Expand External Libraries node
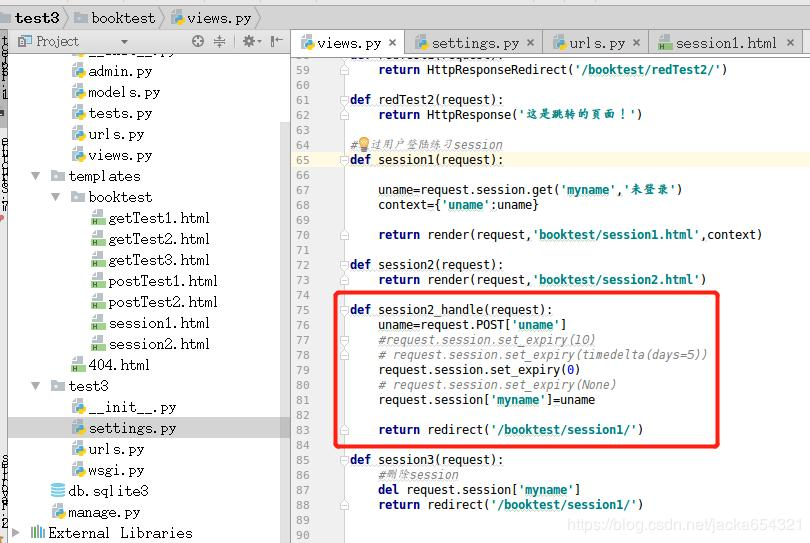This screenshot has width=810, height=543. 15,532
